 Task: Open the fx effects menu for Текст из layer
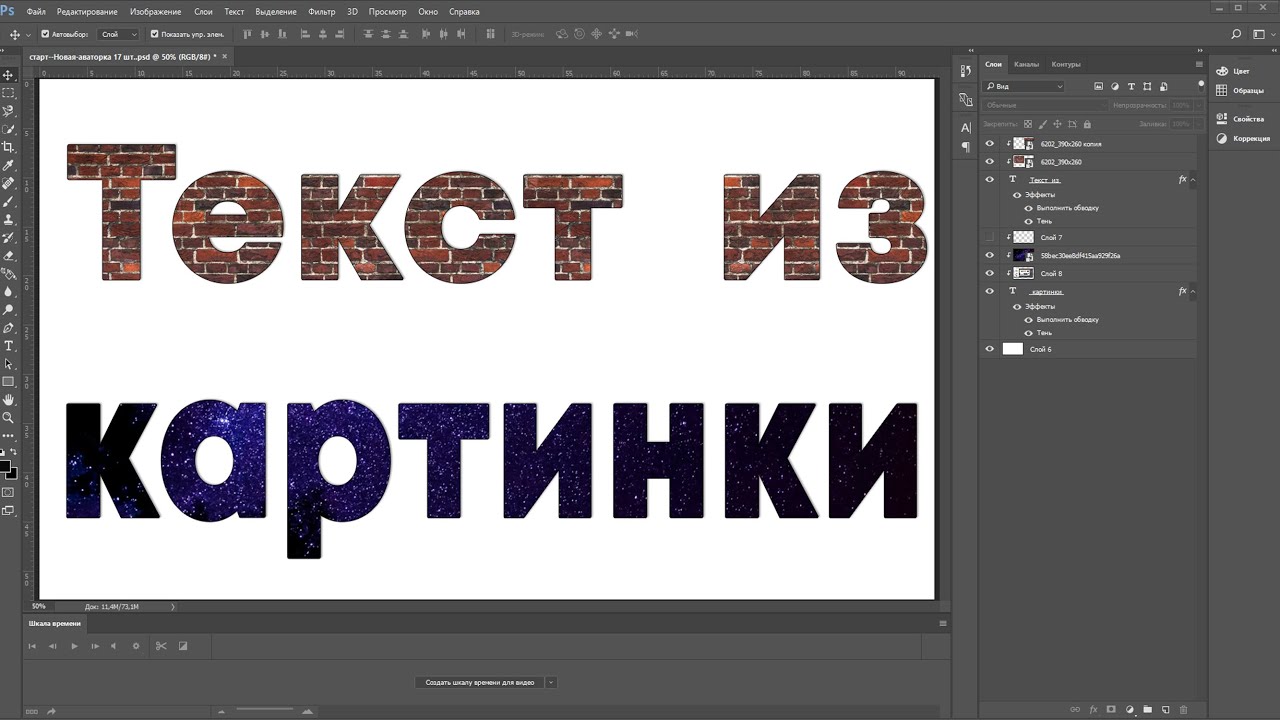pos(1183,180)
